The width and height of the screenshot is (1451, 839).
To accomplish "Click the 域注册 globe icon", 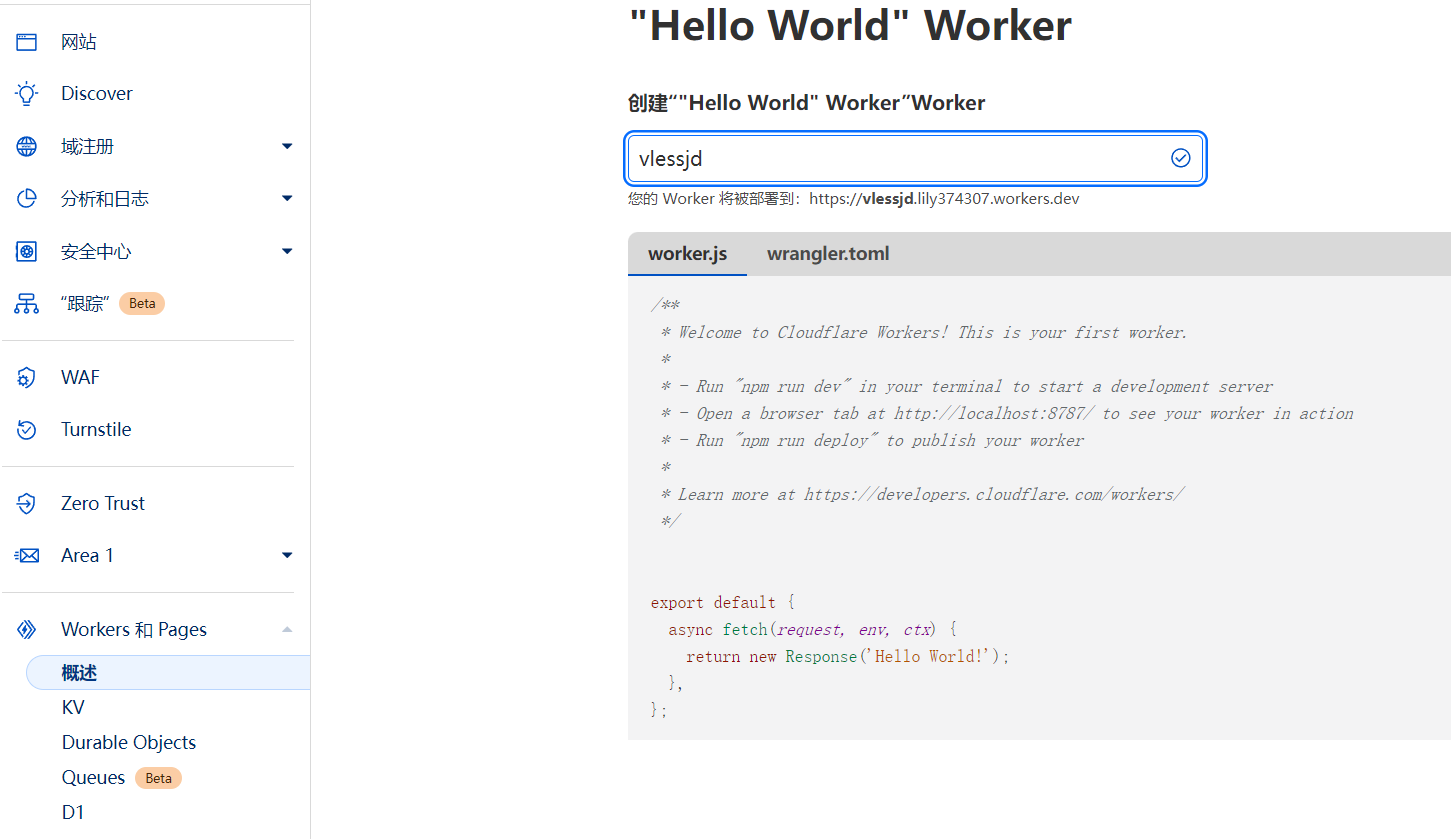I will point(27,147).
